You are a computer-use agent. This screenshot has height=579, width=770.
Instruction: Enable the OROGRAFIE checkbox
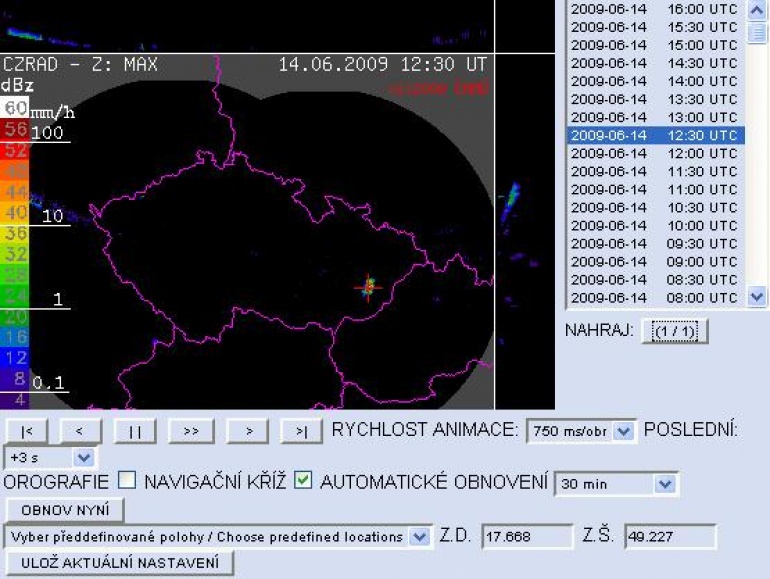coord(127,480)
